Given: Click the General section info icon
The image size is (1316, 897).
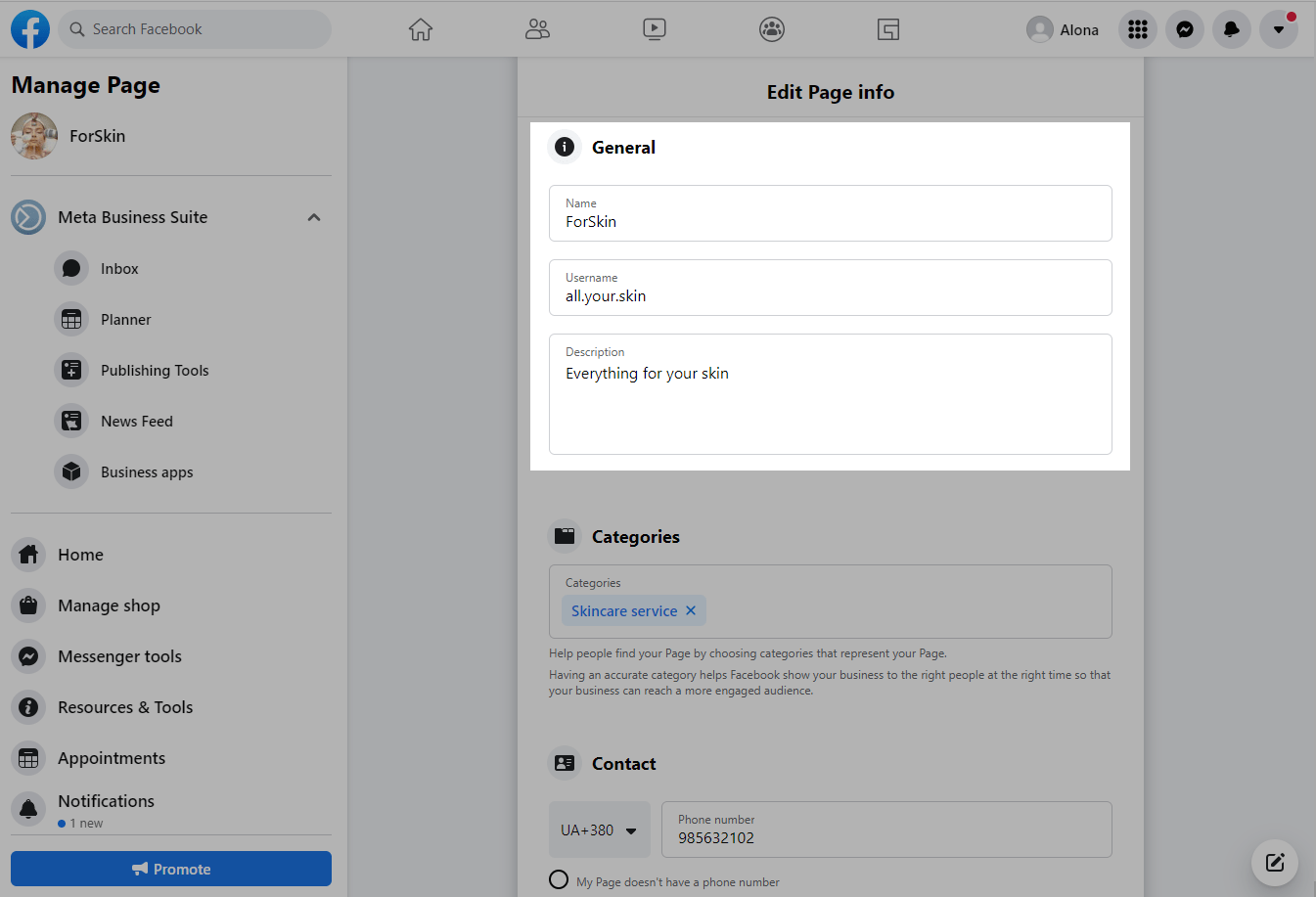Looking at the screenshot, I should click(565, 147).
